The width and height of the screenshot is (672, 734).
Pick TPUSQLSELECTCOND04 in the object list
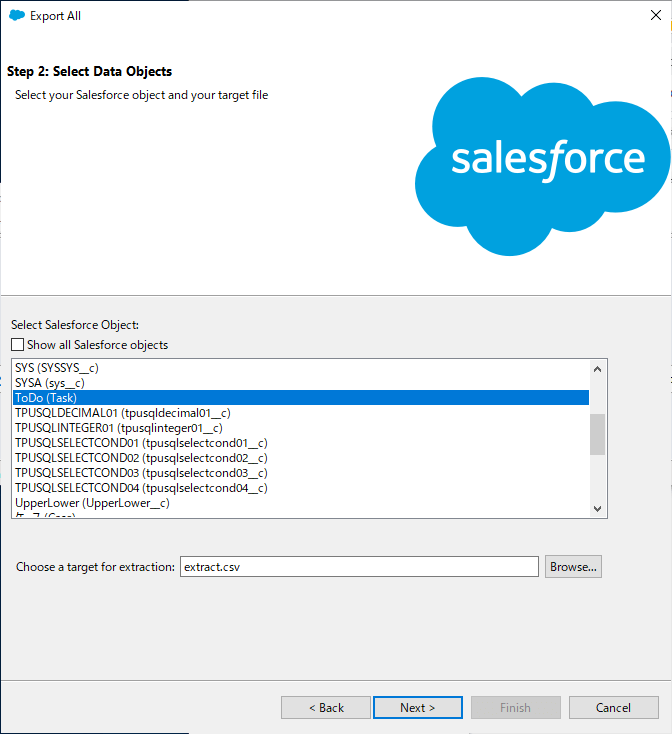(x=301, y=488)
